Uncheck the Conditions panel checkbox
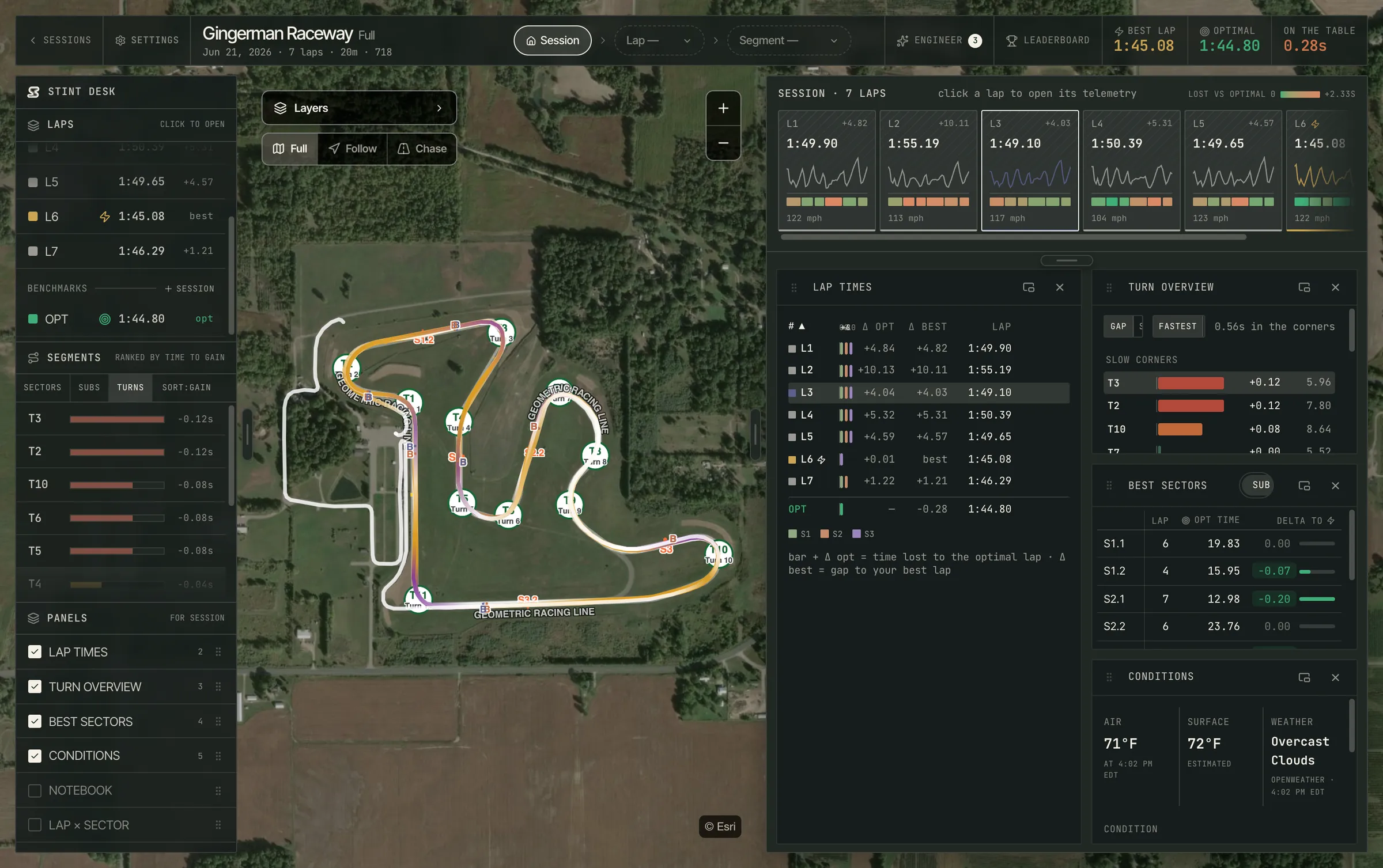 point(35,756)
